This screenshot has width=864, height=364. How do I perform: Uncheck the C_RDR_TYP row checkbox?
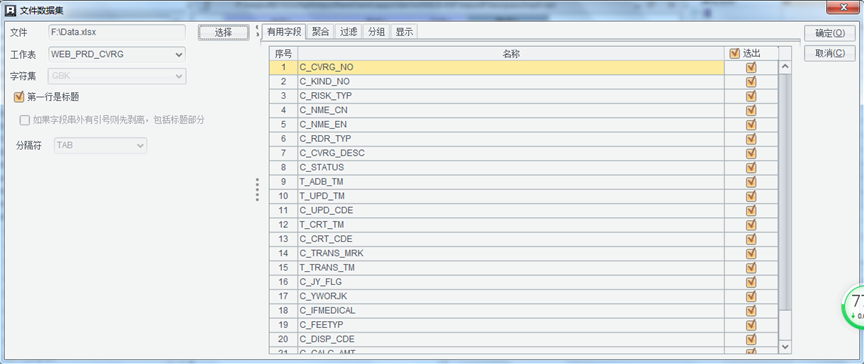[751, 139]
